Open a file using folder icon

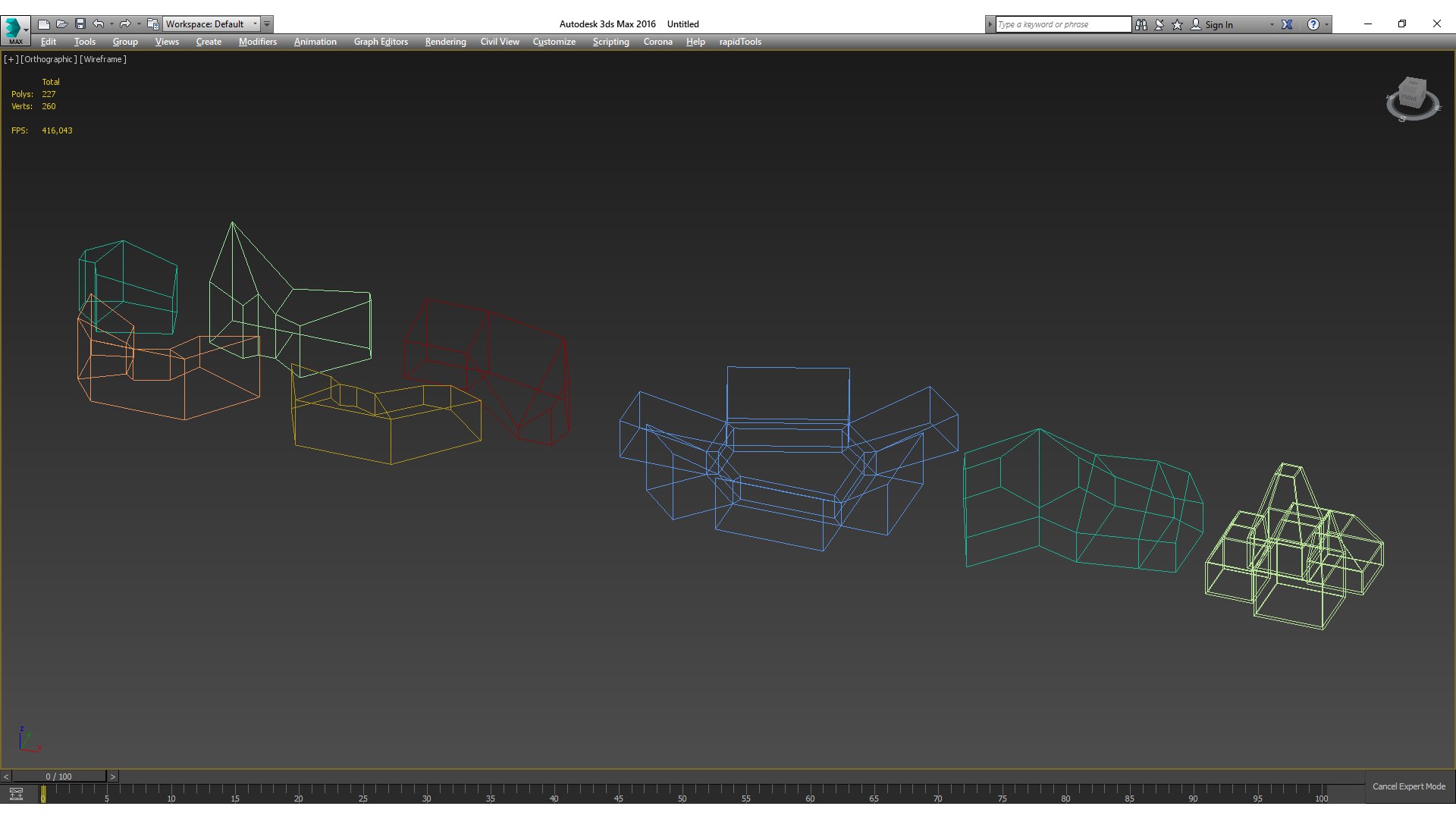[x=61, y=24]
